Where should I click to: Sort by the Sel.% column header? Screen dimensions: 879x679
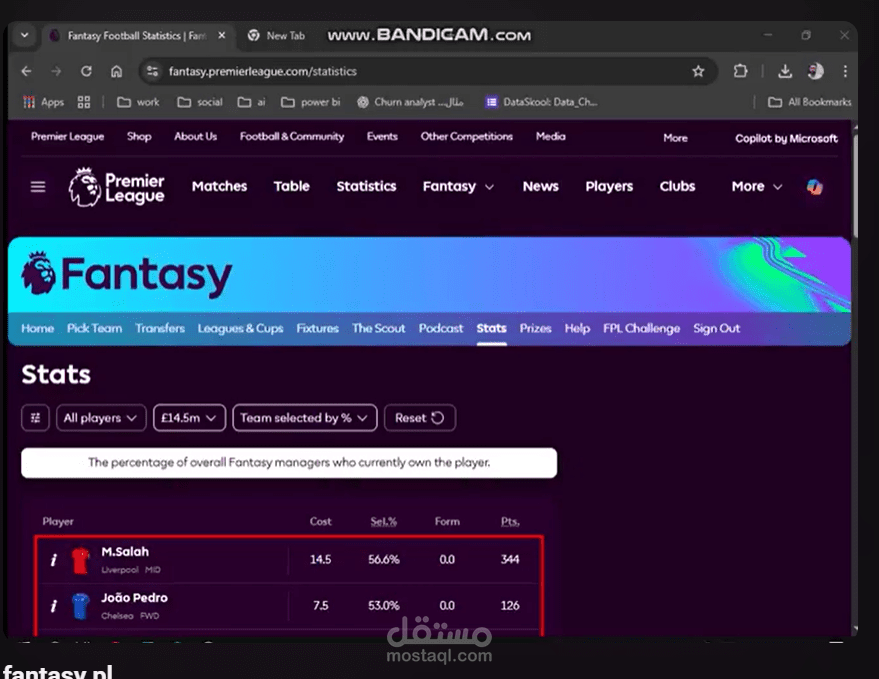(383, 521)
